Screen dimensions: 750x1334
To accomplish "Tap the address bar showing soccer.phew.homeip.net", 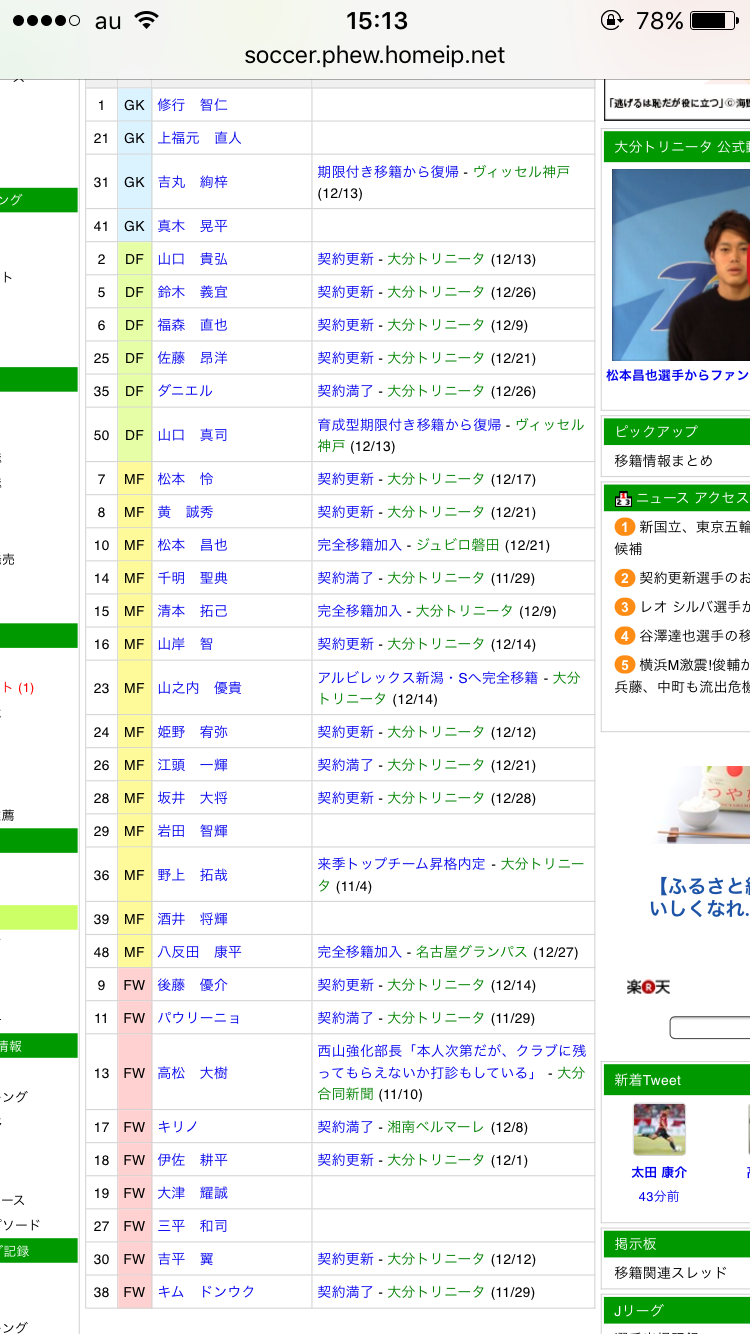I will pos(375,56).
